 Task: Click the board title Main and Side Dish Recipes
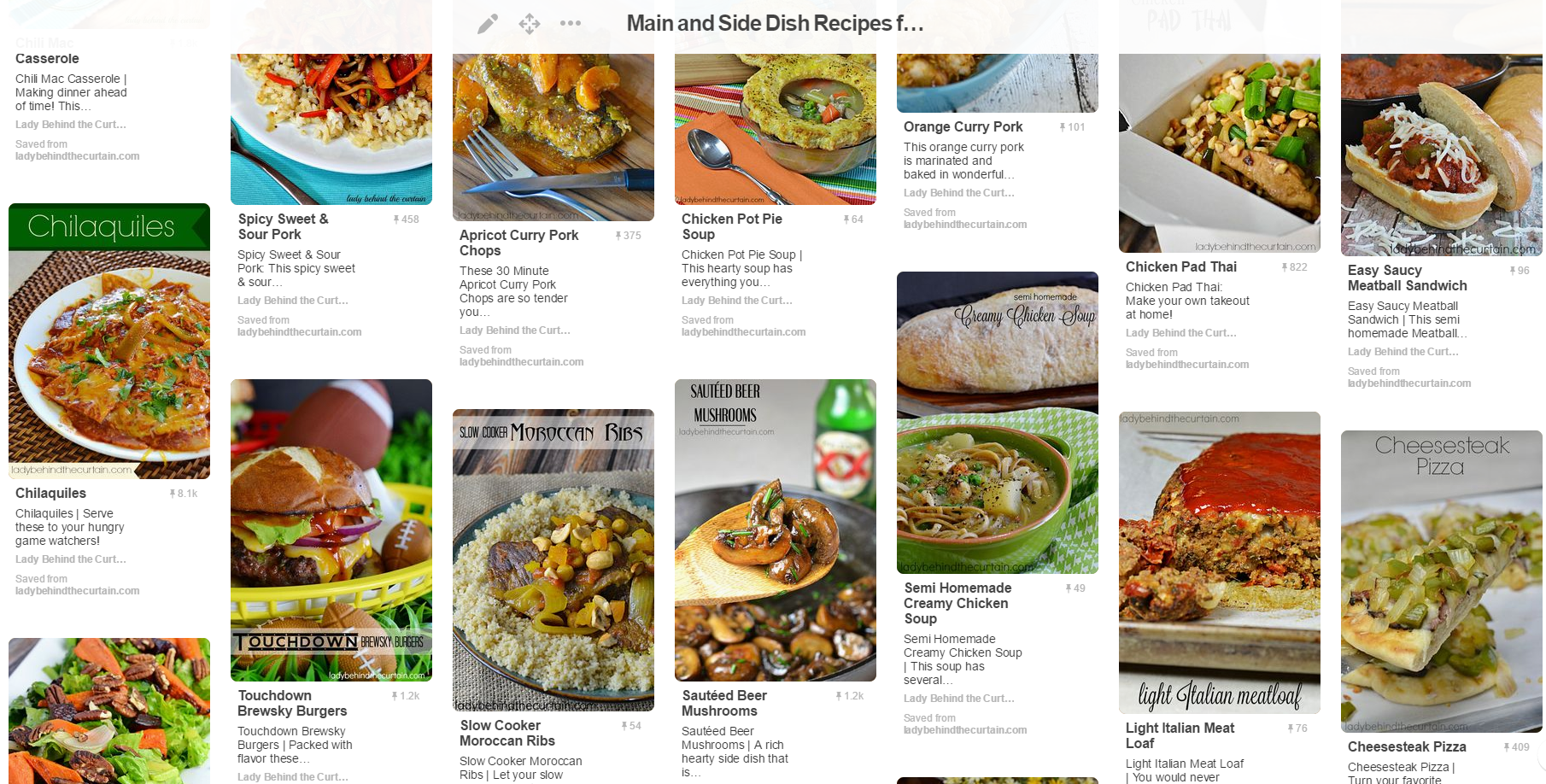(x=775, y=24)
